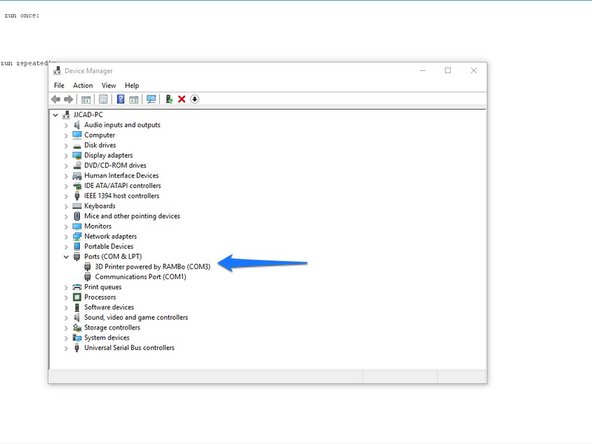Select IDE ATA/ATAPI controllers label
Image resolution: width=592 pixels, height=444 pixels.
click(122, 186)
